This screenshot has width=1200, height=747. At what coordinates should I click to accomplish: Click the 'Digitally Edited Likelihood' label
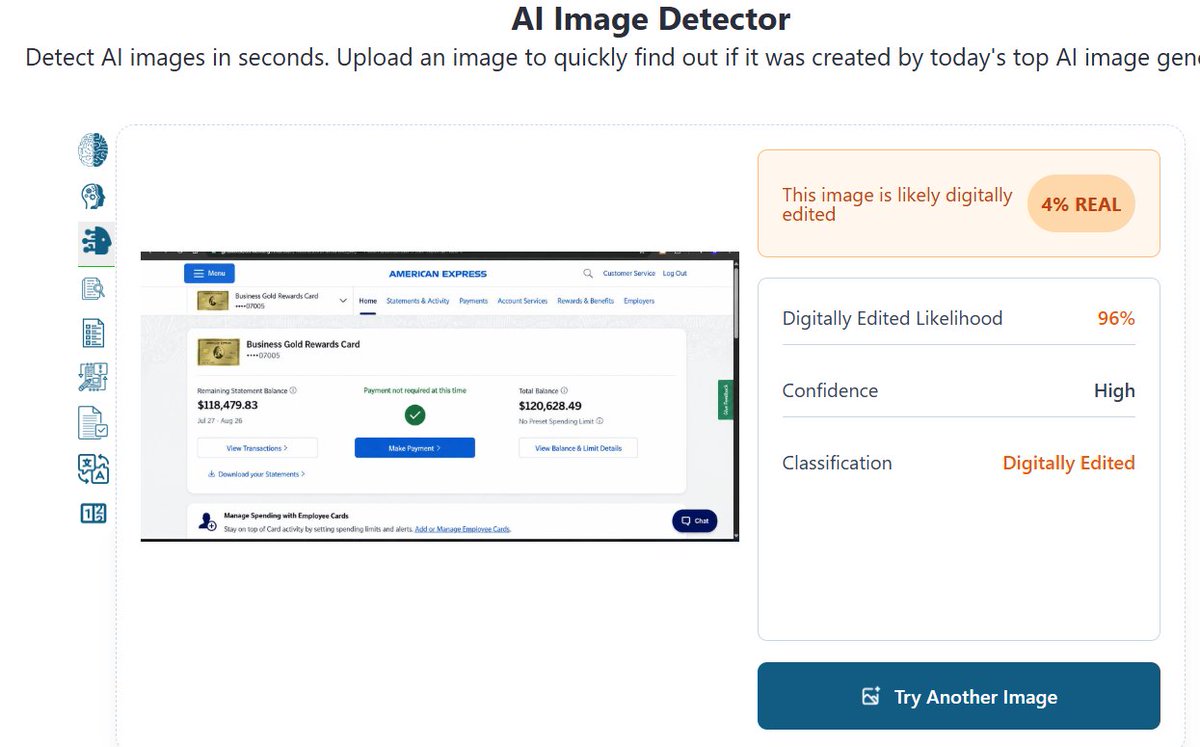tap(892, 319)
